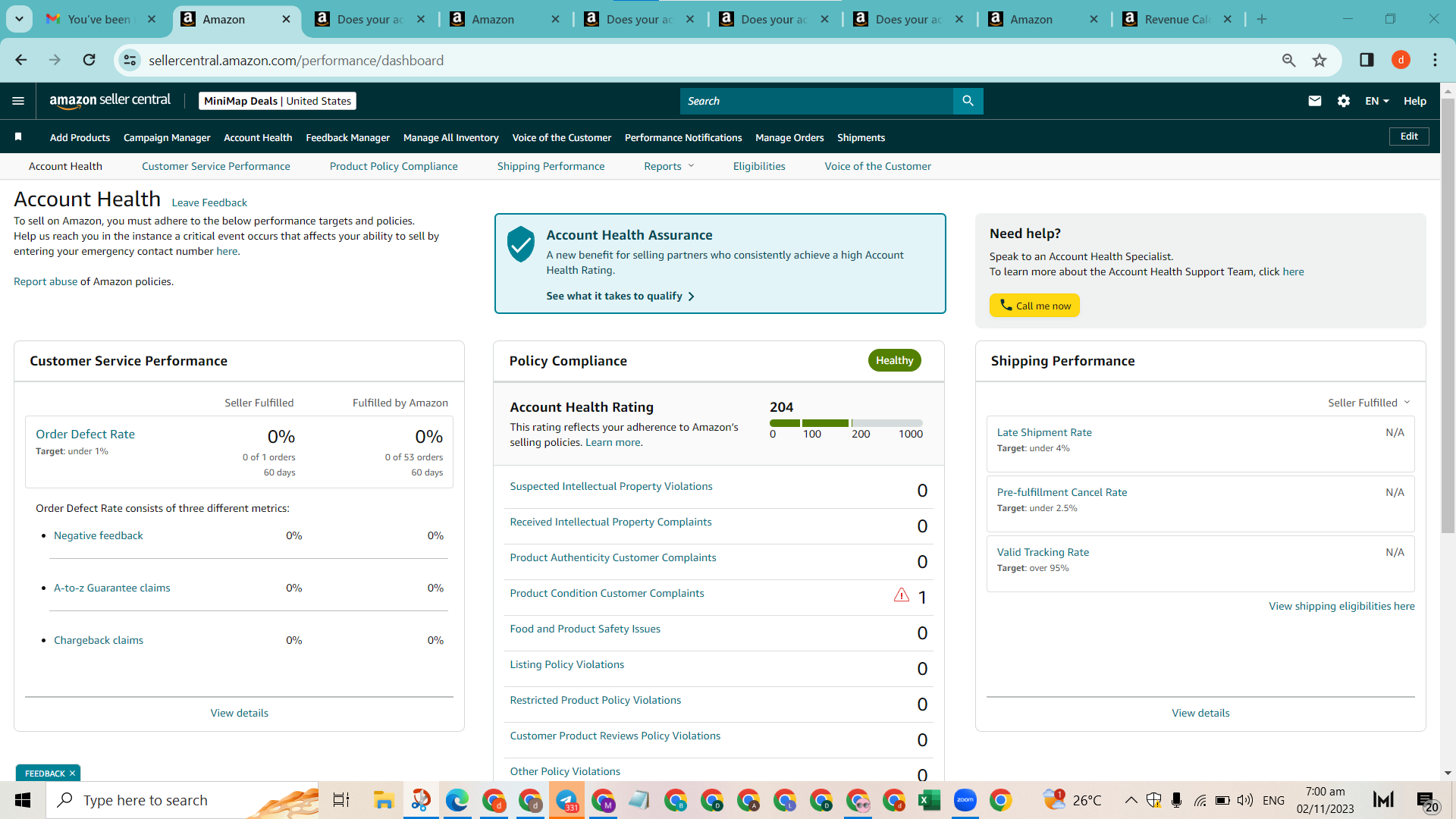Open Zoom from the taskbar
The image size is (1456, 819).
[965, 800]
